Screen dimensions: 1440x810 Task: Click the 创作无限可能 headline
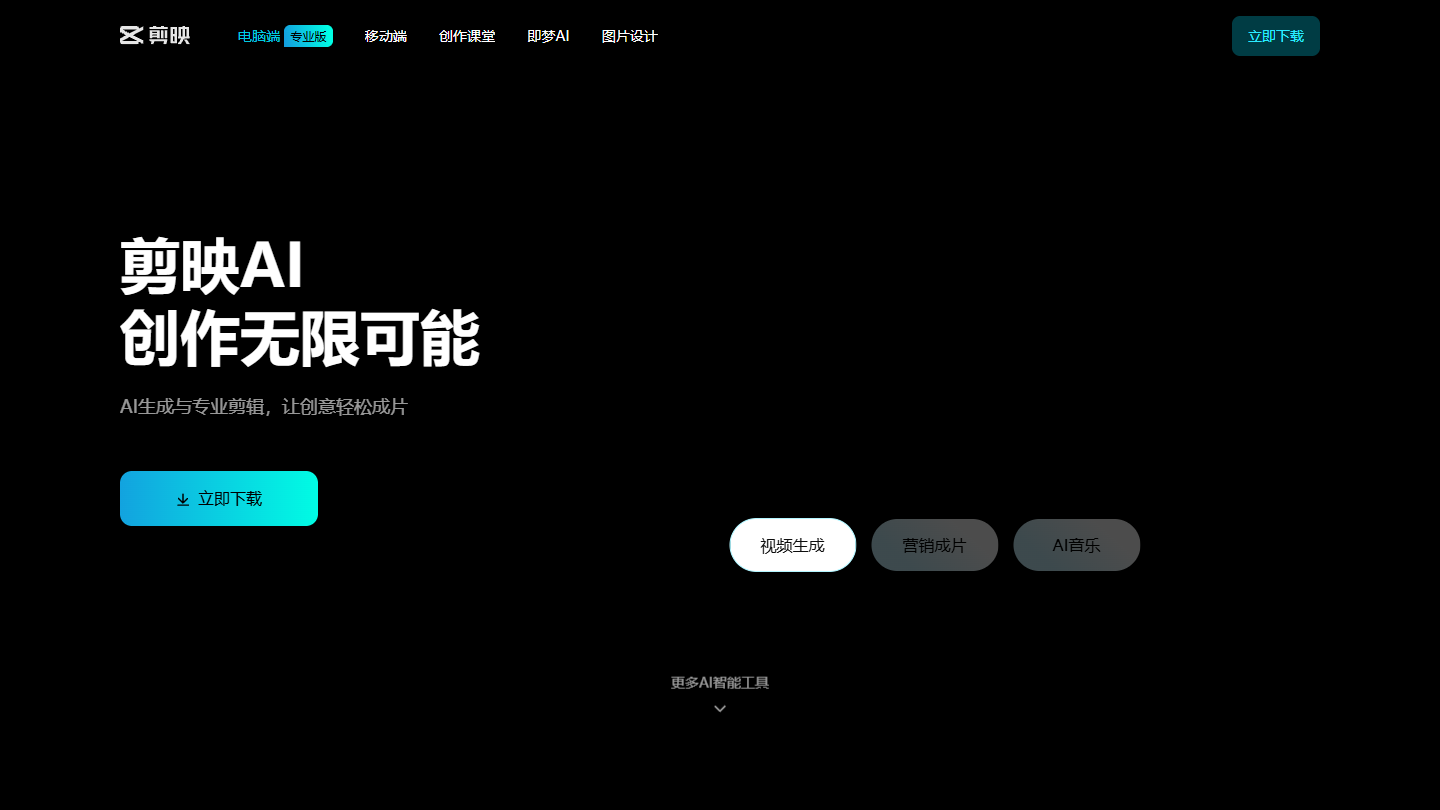[300, 340]
